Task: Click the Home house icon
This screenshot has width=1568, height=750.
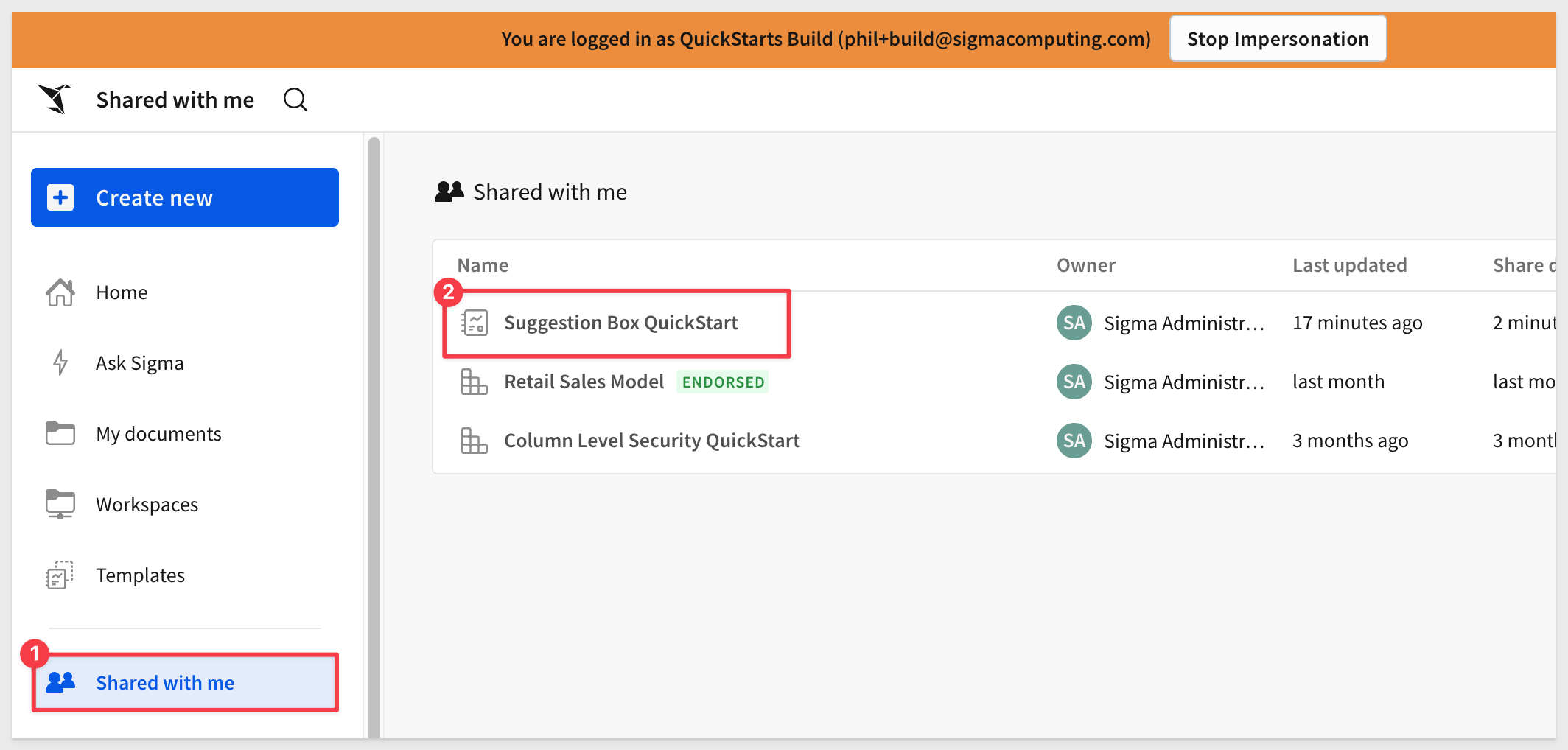Action: (60, 292)
